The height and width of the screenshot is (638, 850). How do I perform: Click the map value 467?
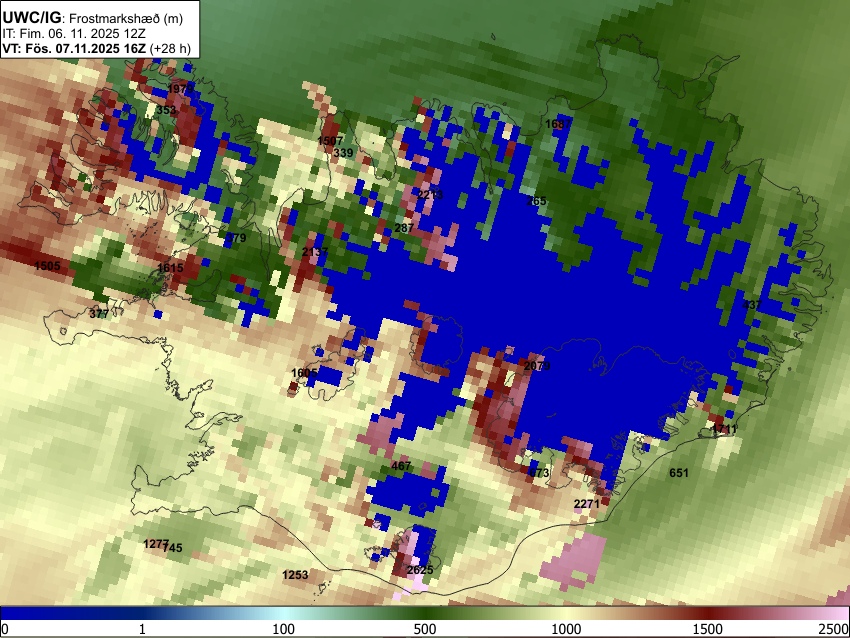coord(401,466)
